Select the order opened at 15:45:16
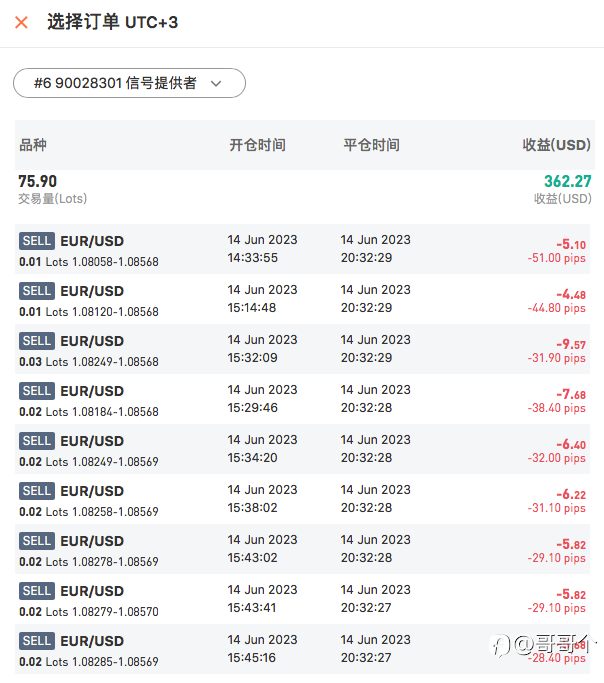604x683 pixels. coord(302,649)
